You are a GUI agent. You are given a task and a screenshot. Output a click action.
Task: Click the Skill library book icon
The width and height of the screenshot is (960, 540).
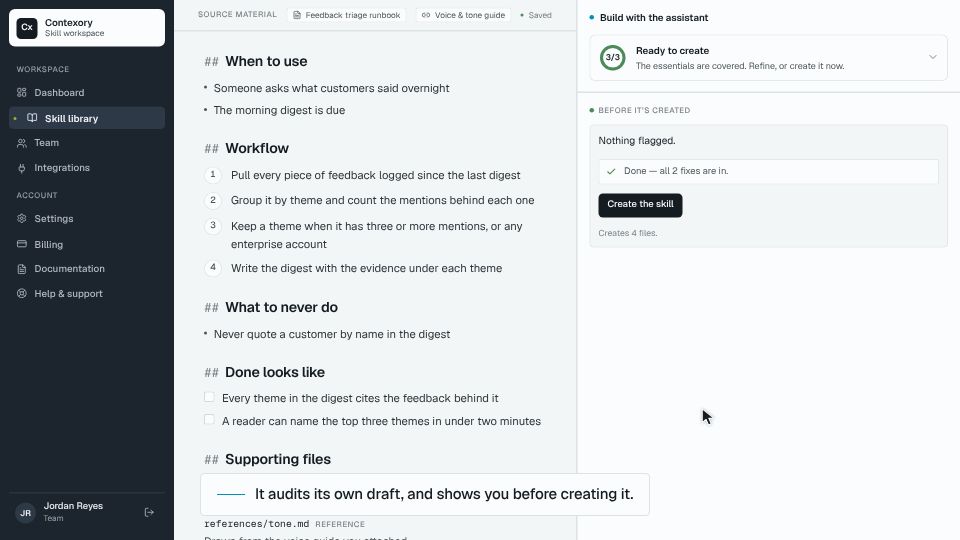tap(32, 118)
